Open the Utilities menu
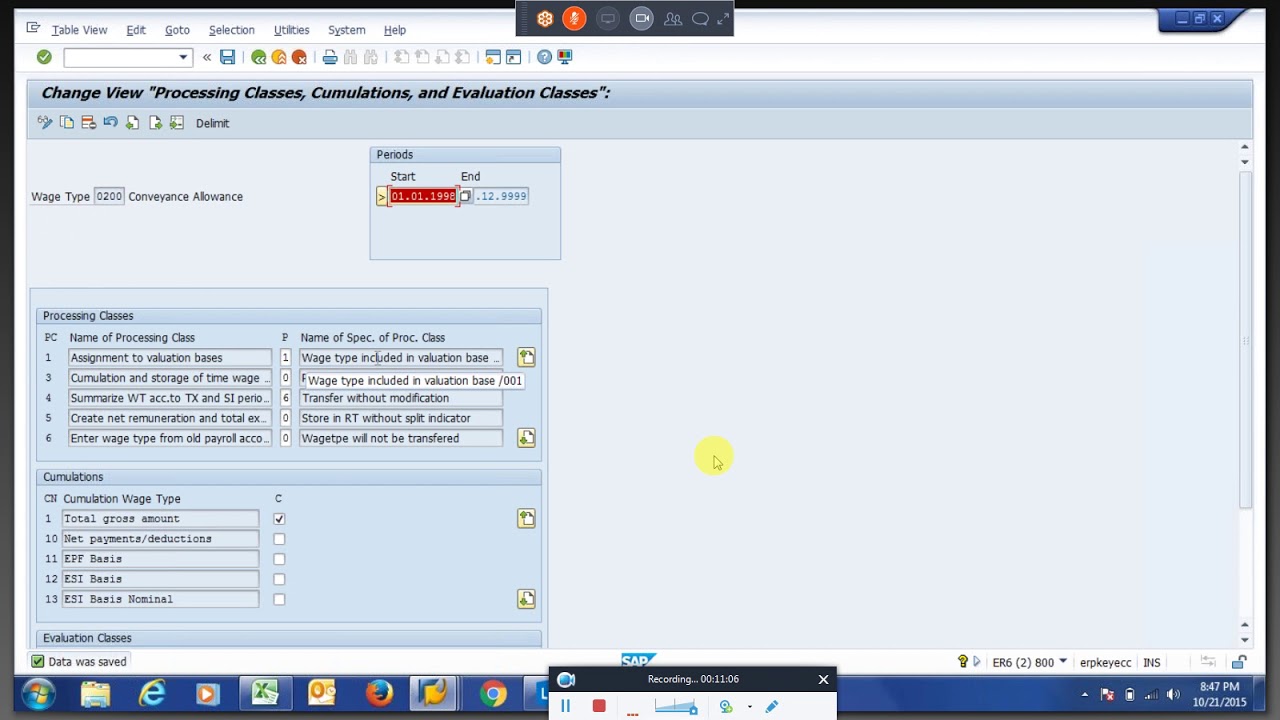Image resolution: width=1280 pixels, height=720 pixels. click(291, 30)
